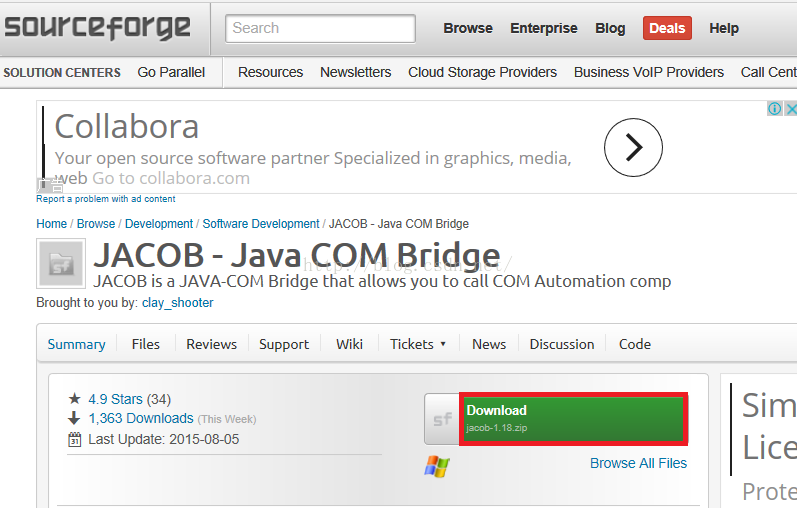Screen dimensions: 797x508
Task: Click the calendar Last Update icon
Action: click(74, 439)
